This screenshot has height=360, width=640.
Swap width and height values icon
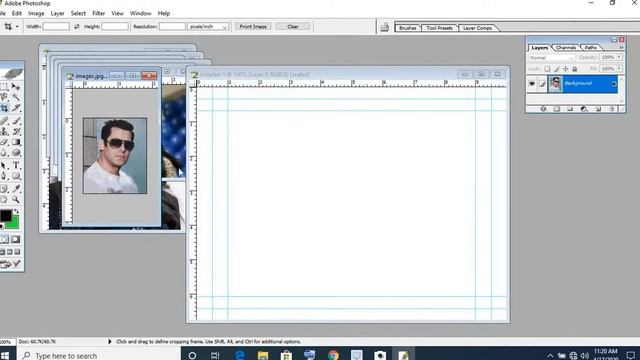pyautogui.click(x=77, y=27)
